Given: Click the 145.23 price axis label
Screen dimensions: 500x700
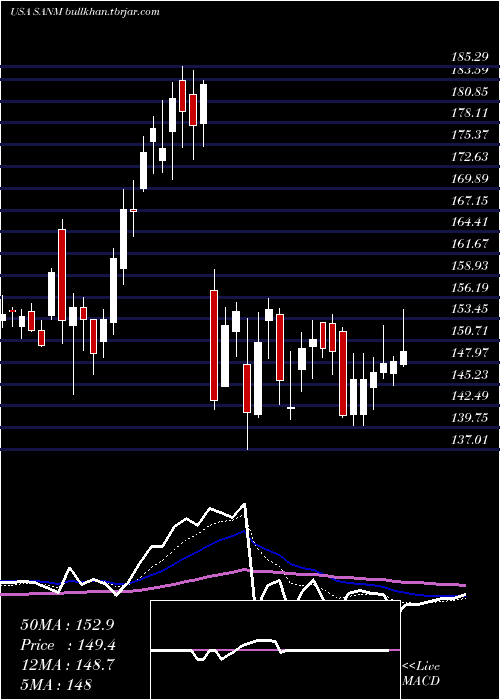Looking at the screenshot, I should click(470, 375).
